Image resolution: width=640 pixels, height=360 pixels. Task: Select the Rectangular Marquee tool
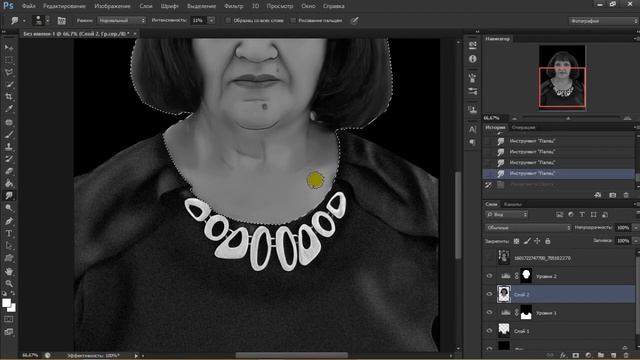coord(9,60)
